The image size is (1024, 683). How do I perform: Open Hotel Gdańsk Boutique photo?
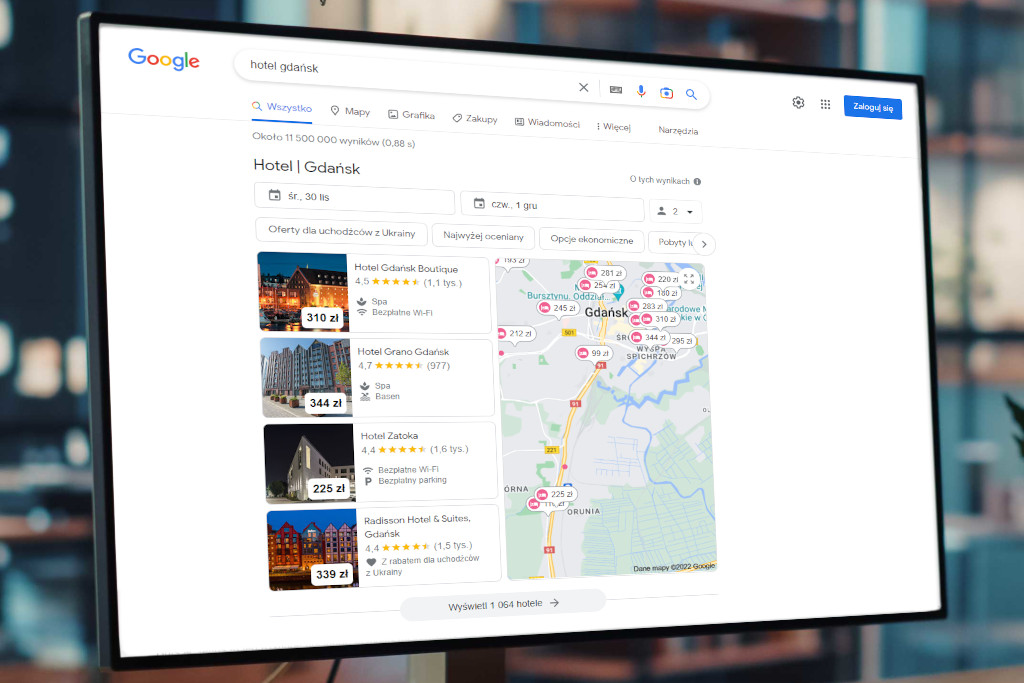click(303, 292)
